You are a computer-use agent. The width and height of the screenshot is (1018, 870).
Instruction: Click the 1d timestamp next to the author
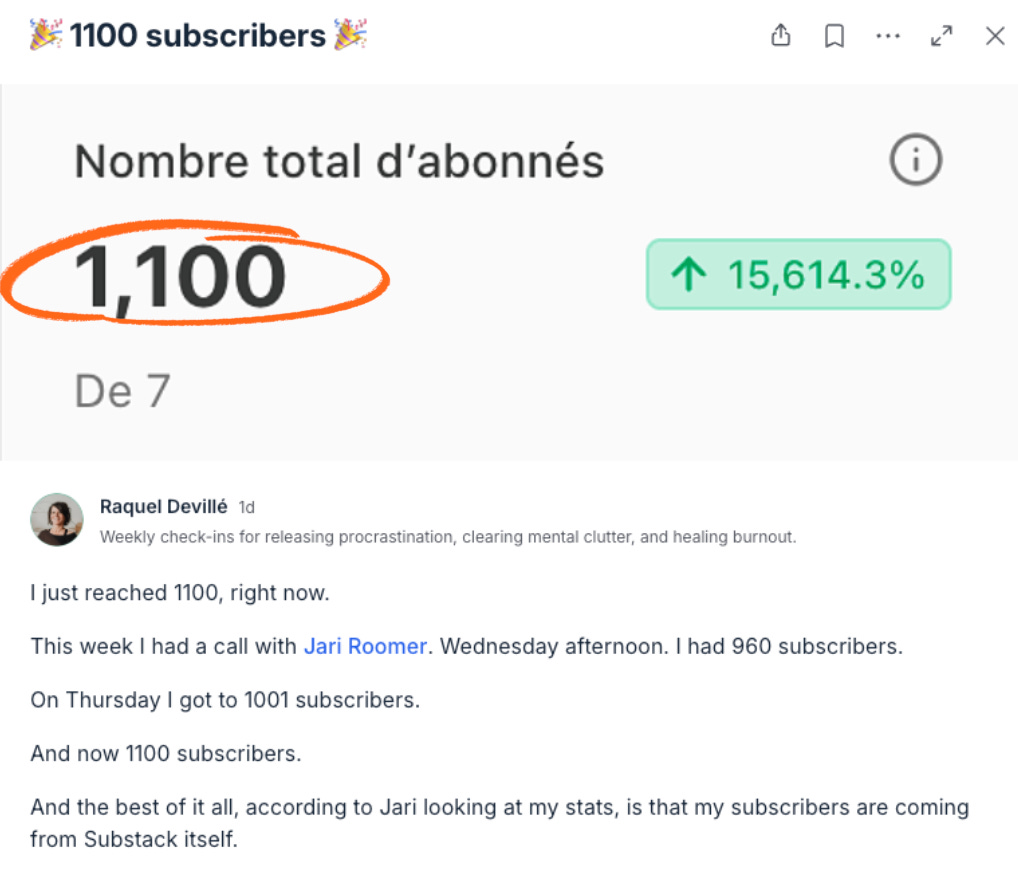click(247, 507)
